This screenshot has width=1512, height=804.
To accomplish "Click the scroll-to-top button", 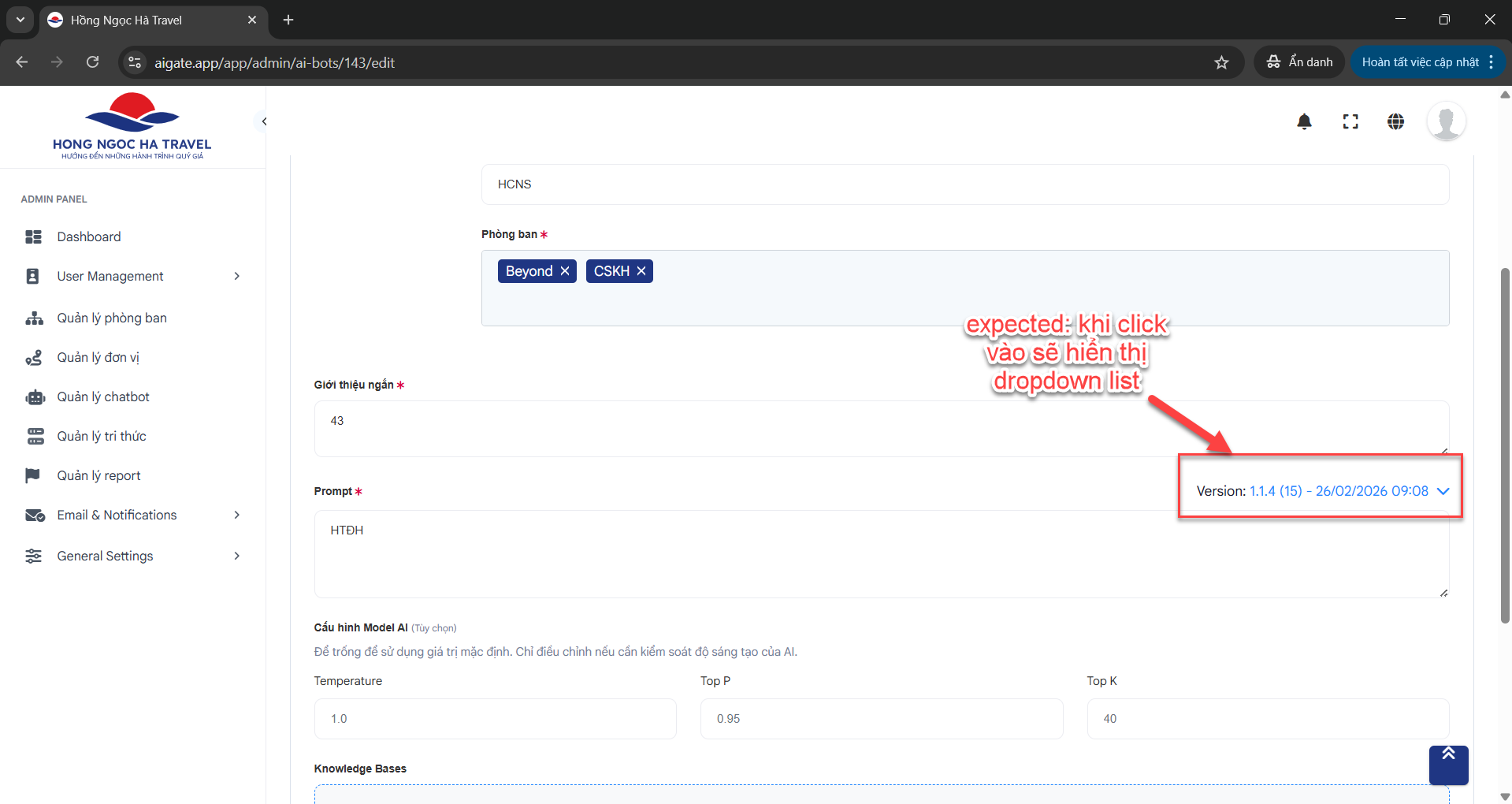I will [x=1448, y=764].
